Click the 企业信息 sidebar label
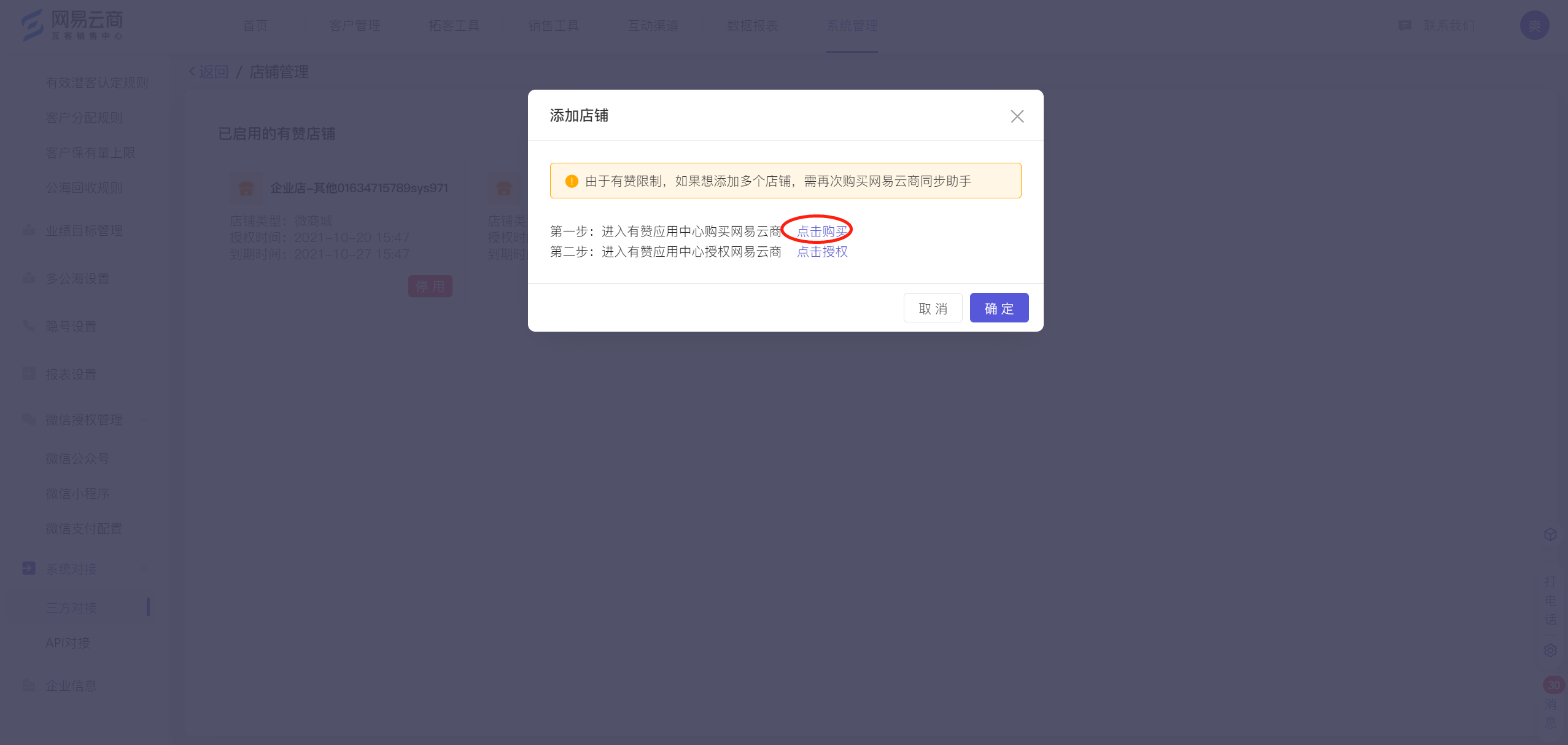The height and width of the screenshot is (745, 1568). [71, 685]
